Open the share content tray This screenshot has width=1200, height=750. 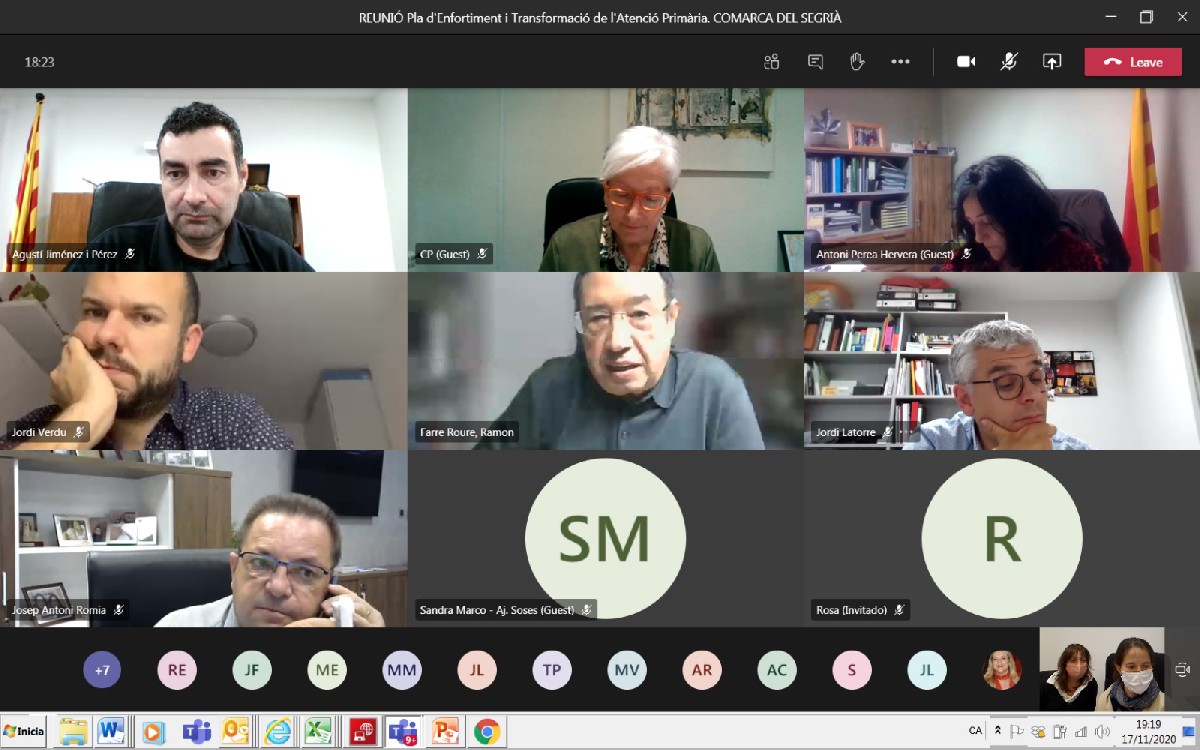click(1052, 62)
